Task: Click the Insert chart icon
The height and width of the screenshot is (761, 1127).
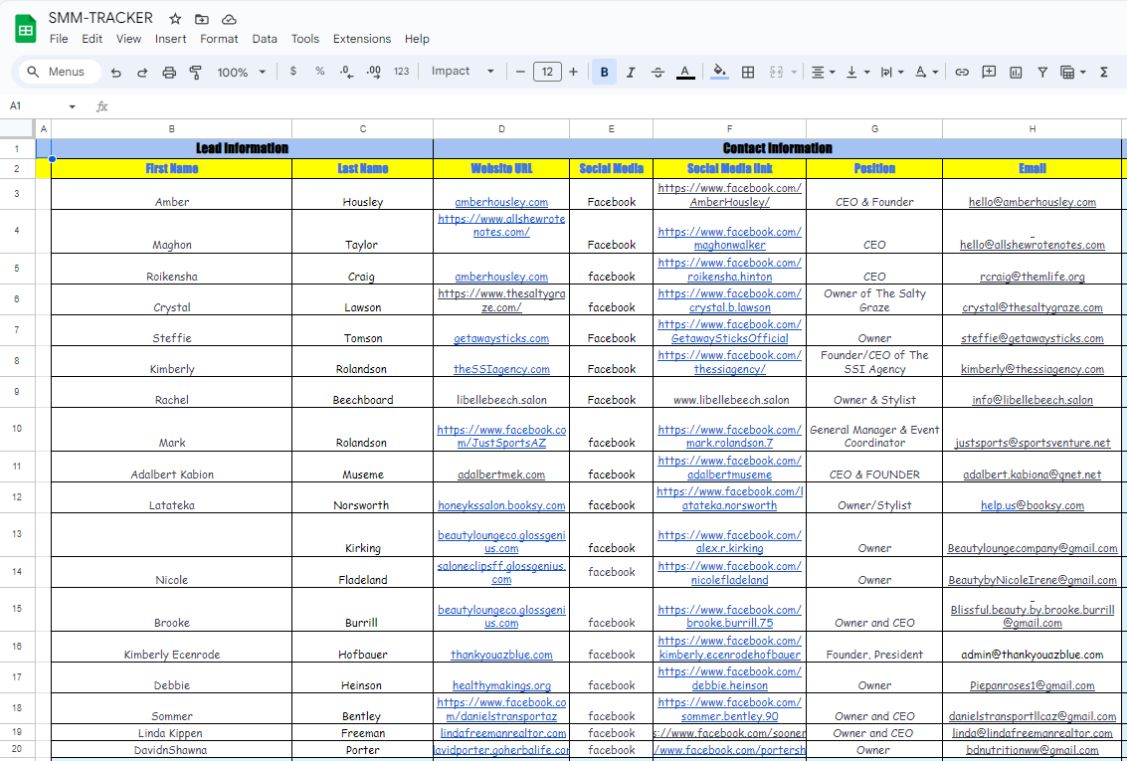Action: click(1016, 72)
